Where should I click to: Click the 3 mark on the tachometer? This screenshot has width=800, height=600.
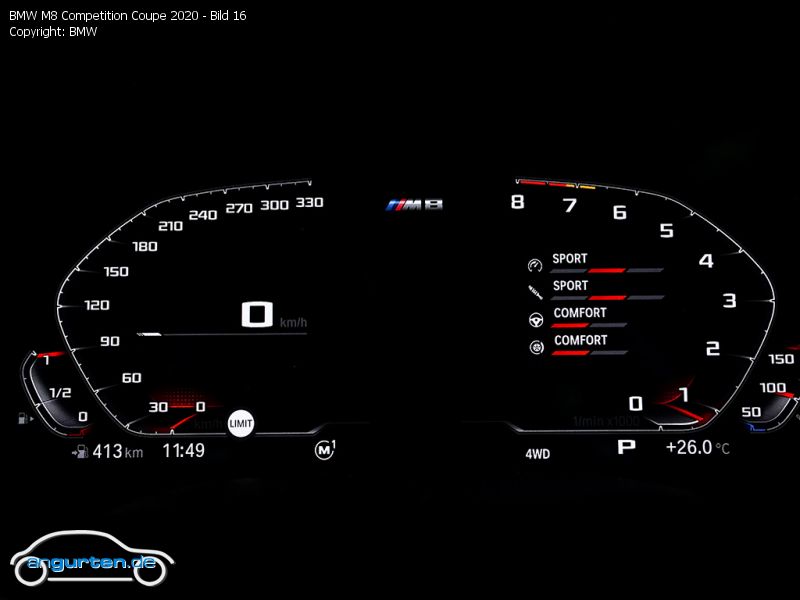(730, 301)
